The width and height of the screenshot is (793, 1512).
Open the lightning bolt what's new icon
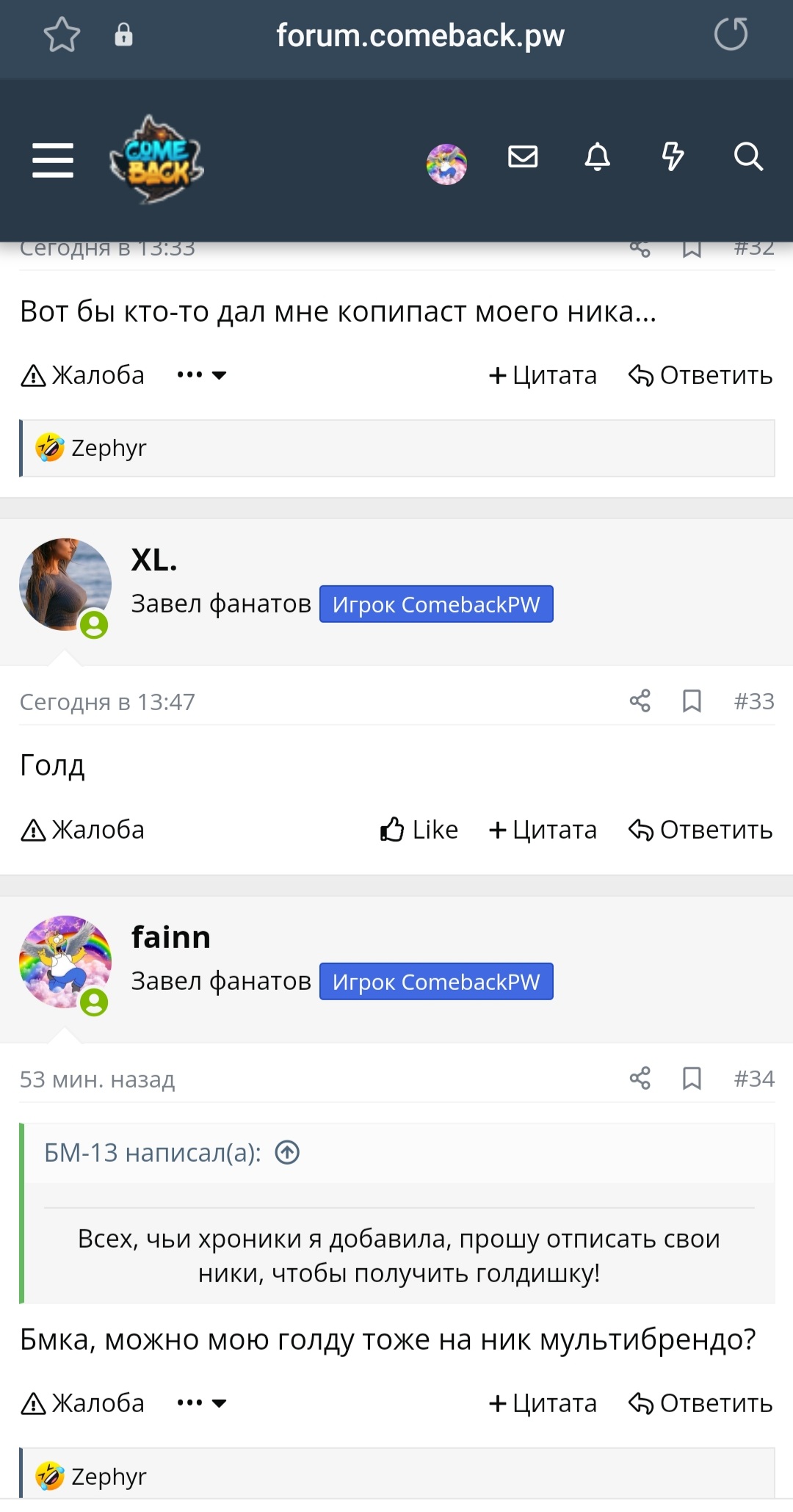click(x=673, y=156)
